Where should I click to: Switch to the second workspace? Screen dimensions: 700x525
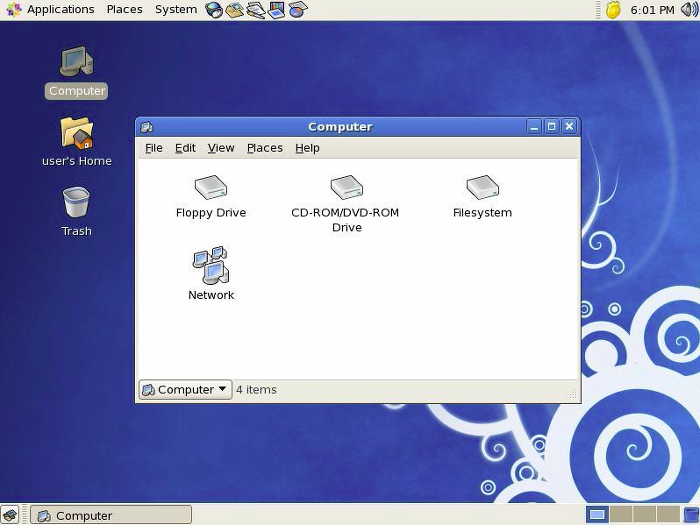(x=621, y=515)
